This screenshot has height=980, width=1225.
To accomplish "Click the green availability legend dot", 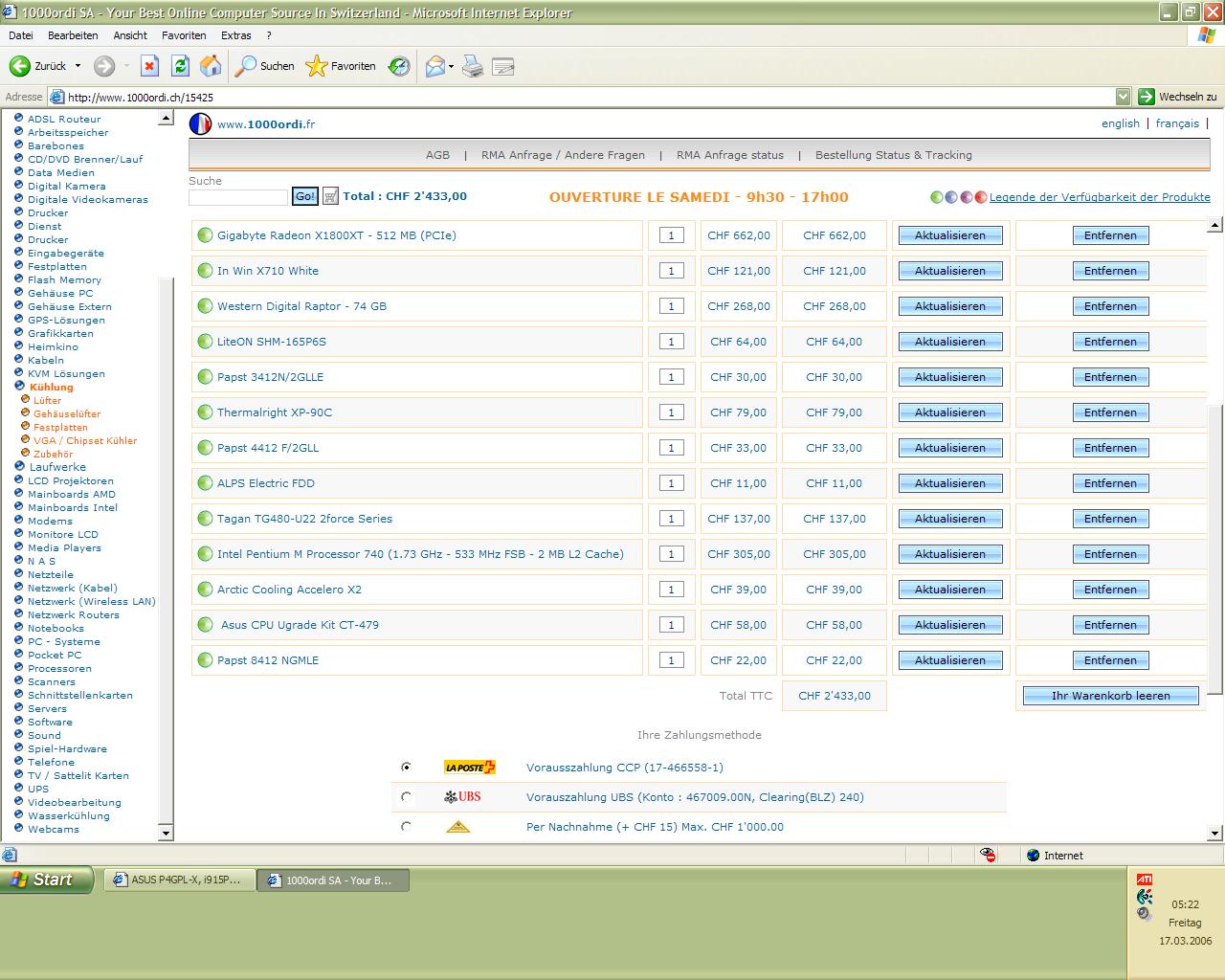I will click(x=937, y=197).
